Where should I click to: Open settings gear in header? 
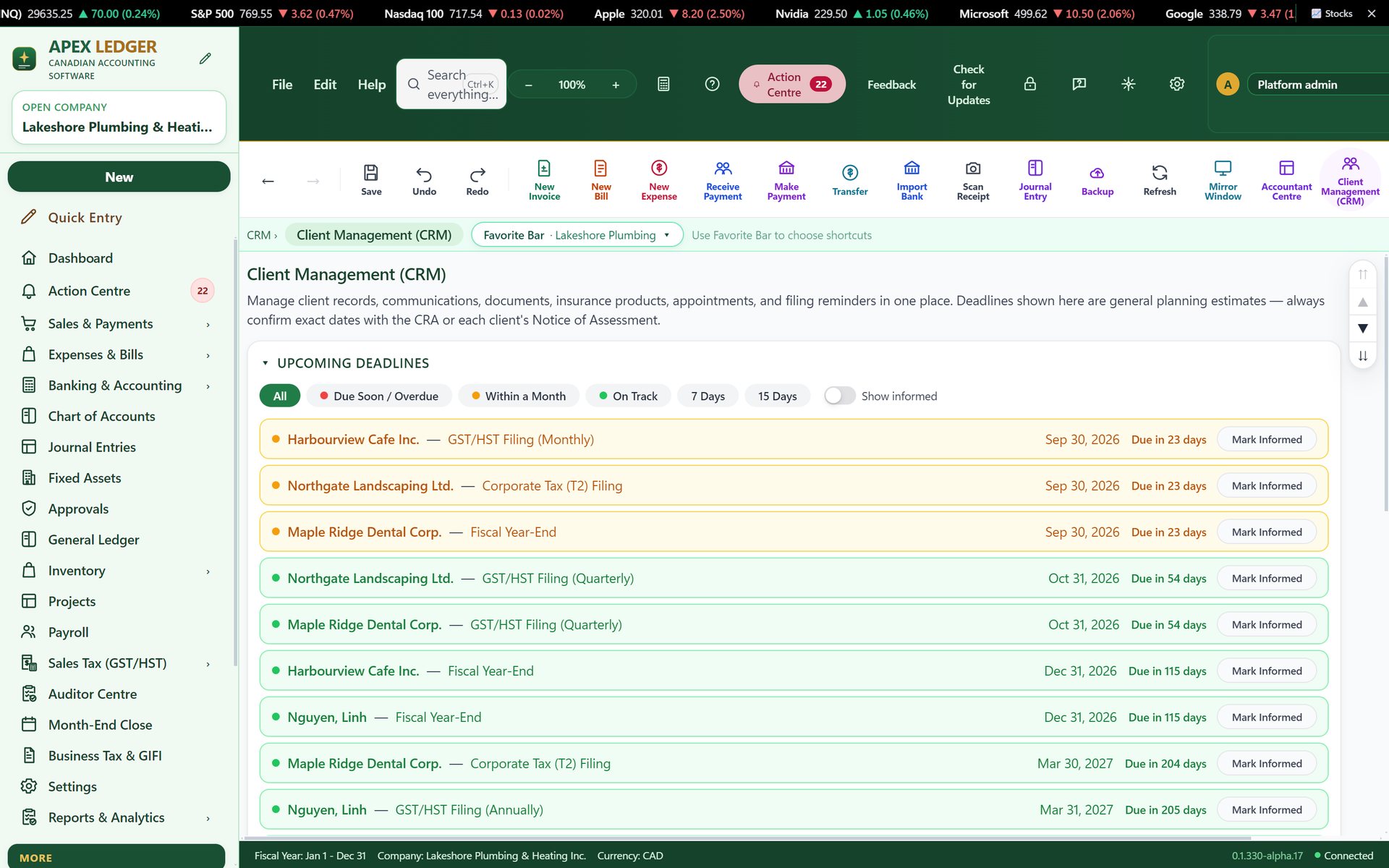pyautogui.click(x=1177, y=84)
